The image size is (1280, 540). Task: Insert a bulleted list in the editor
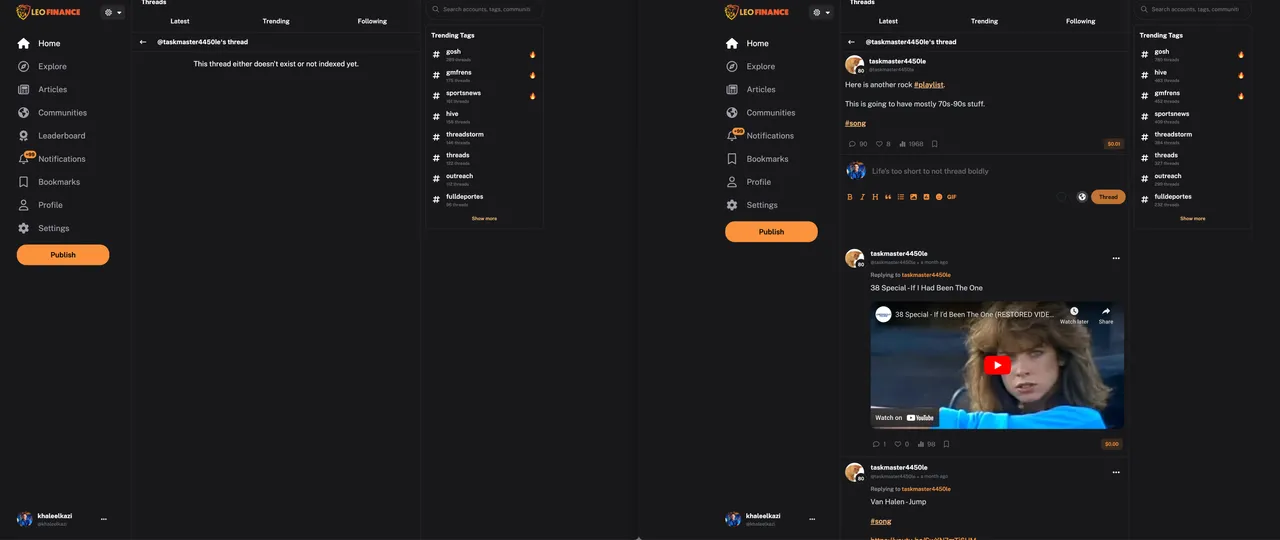(901, 197)
